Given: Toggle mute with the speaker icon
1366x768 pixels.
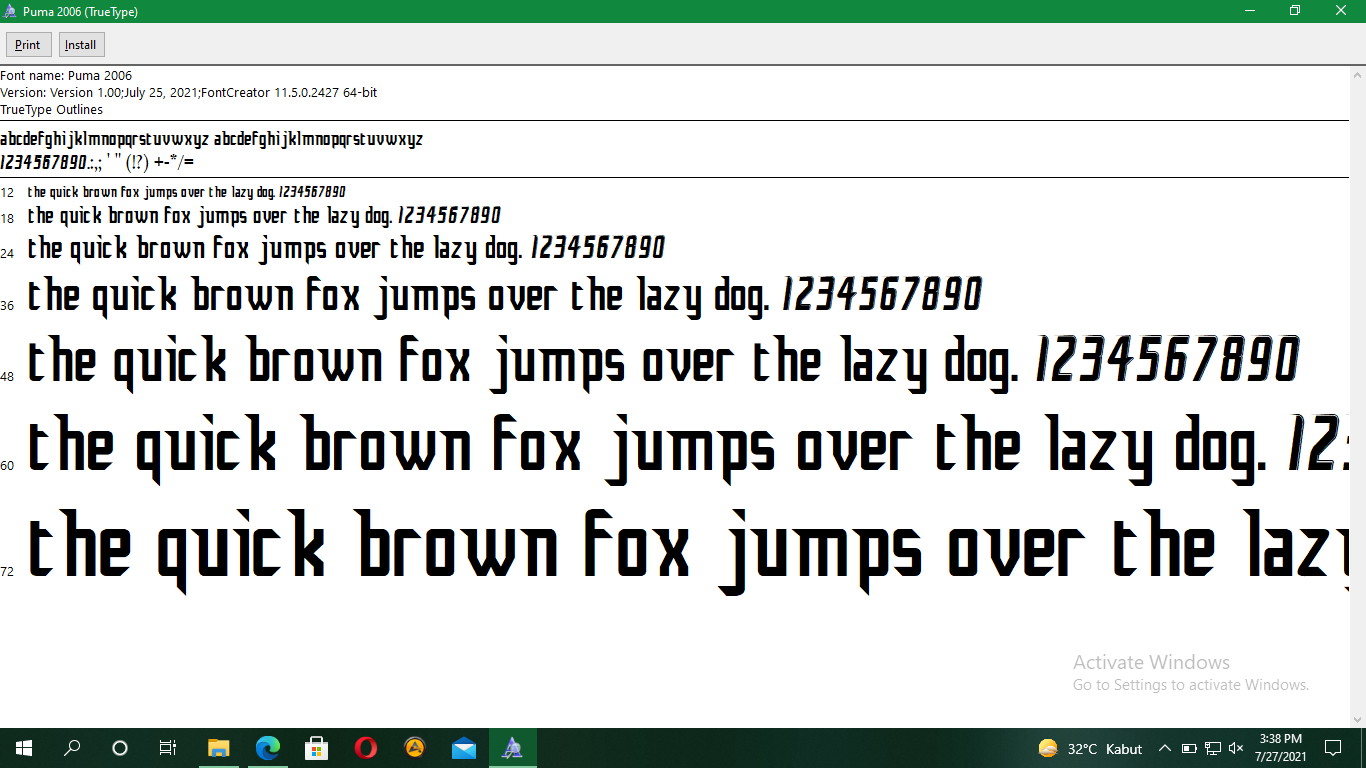Looking at the screenshot, I should click(1236, 747).
